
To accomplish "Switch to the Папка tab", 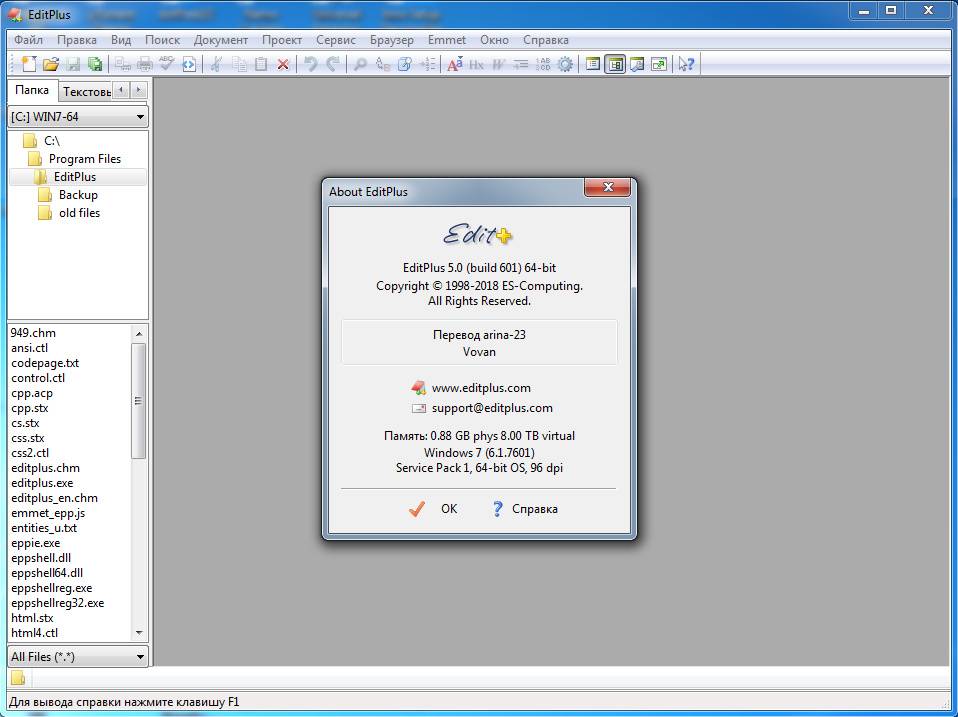I will click(x=32, y=90).
